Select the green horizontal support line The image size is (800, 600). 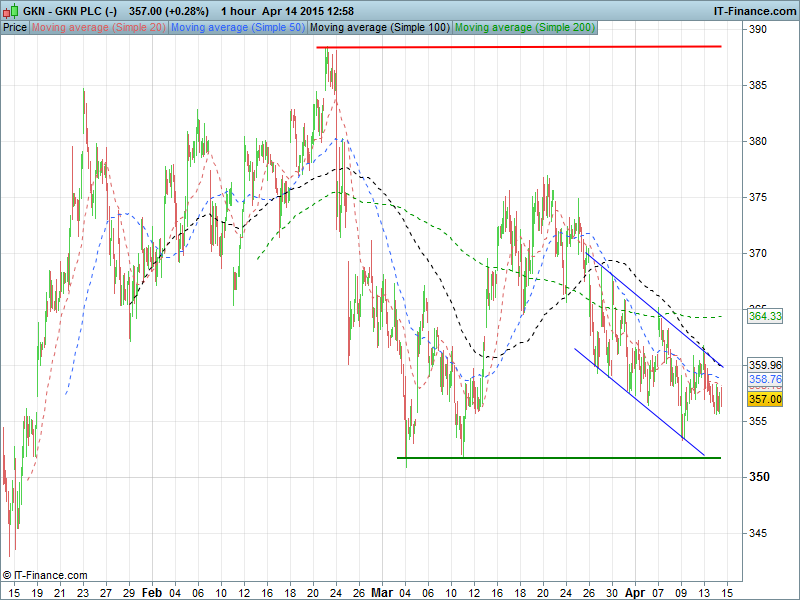point(558,458)
